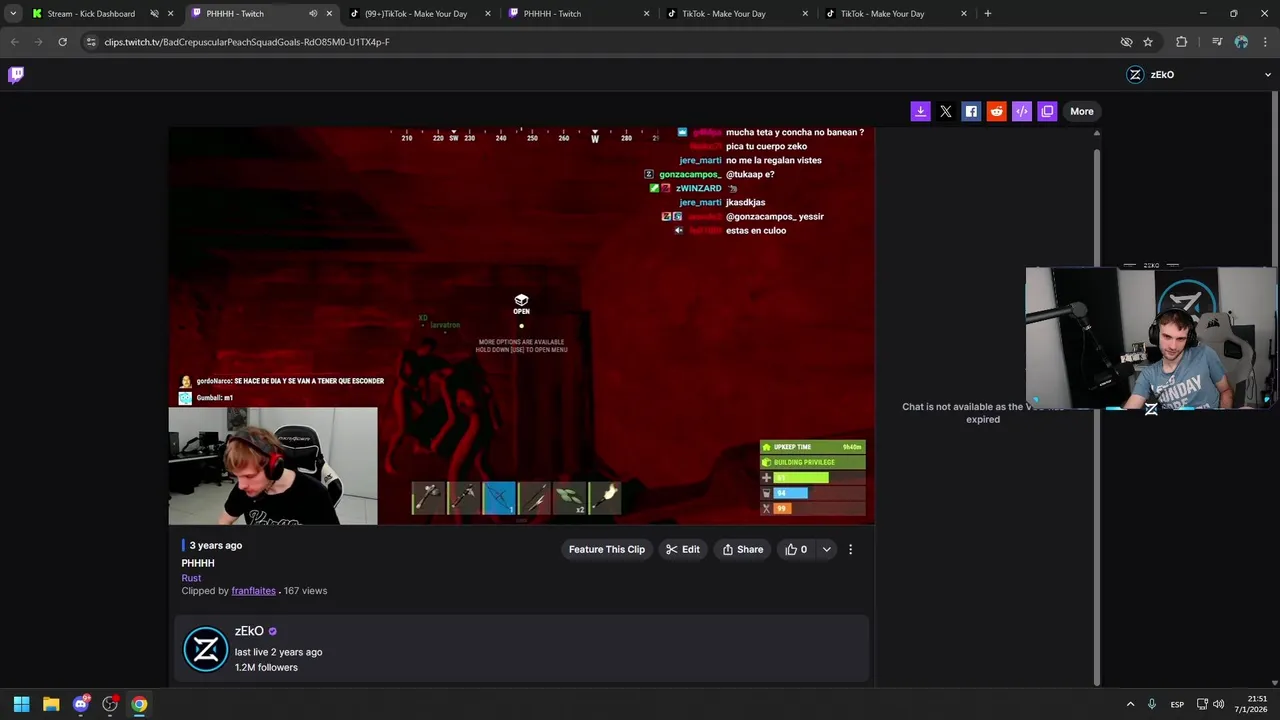Viewport: 1280px width, 720px height.
Task: Download the clip using the download icon
Action: tap(920, 111)
